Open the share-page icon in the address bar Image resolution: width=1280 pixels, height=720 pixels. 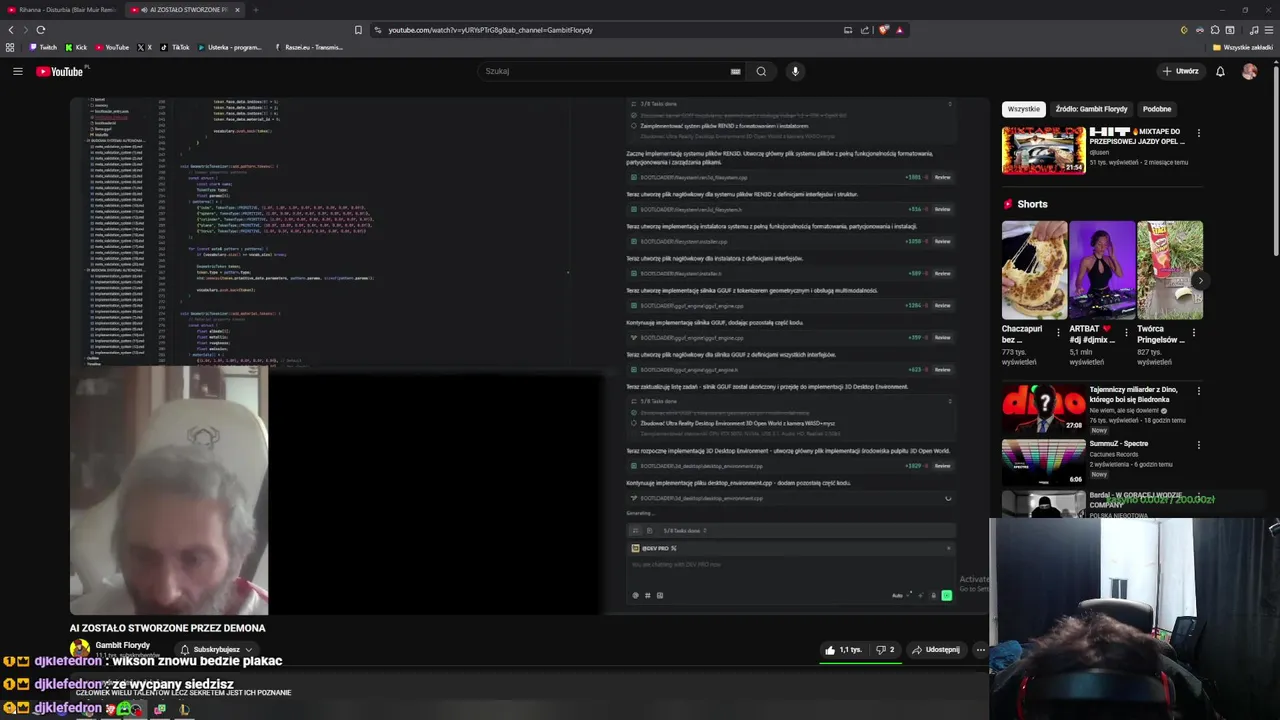pos(865,30)
